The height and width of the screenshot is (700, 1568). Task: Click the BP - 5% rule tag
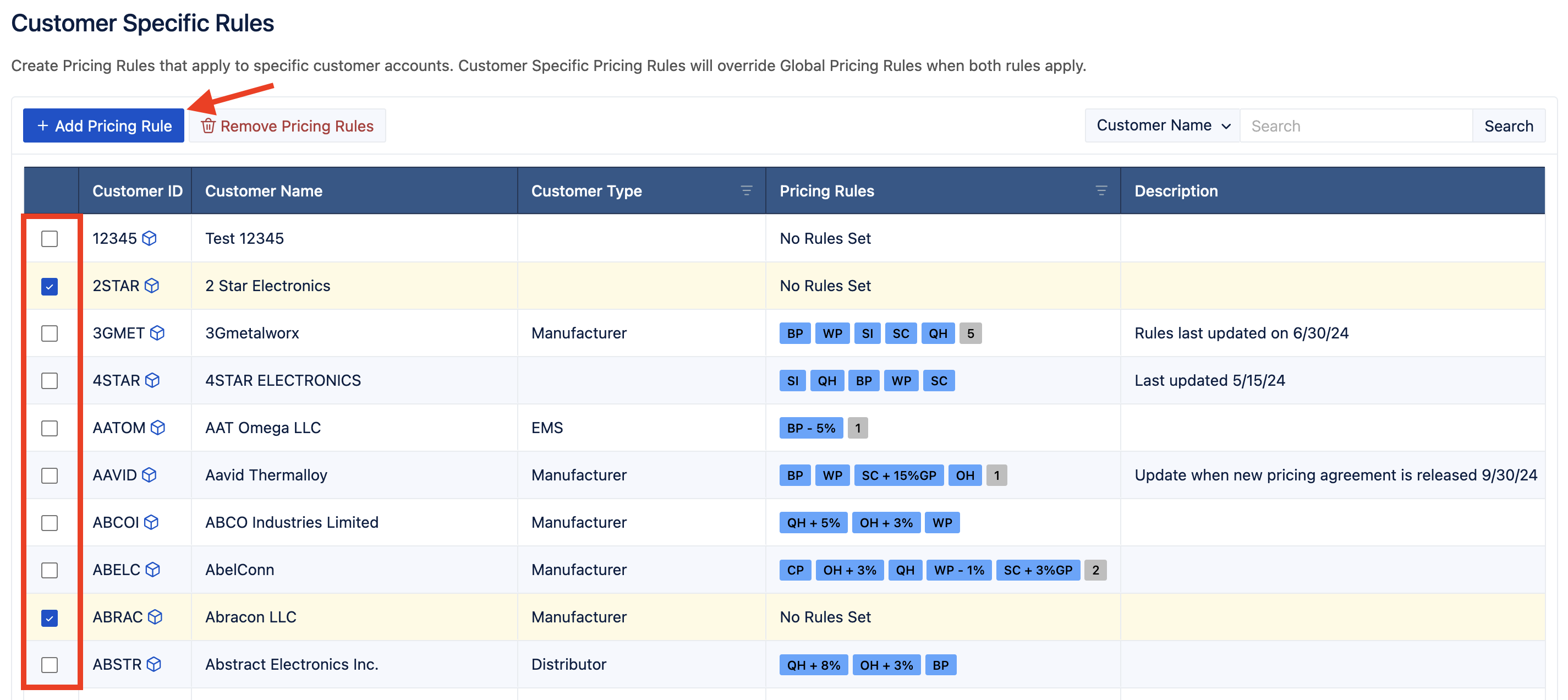[812, 428]
